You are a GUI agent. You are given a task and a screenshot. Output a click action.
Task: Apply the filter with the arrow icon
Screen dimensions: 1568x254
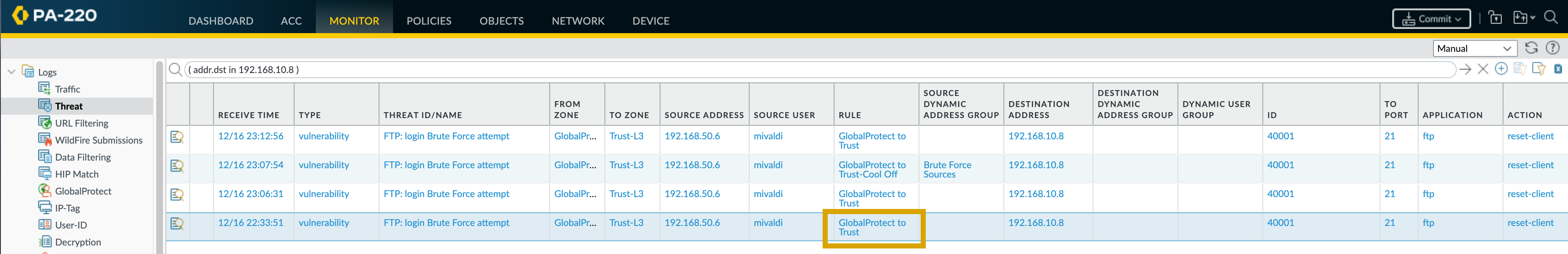[x=1464, y=69]
